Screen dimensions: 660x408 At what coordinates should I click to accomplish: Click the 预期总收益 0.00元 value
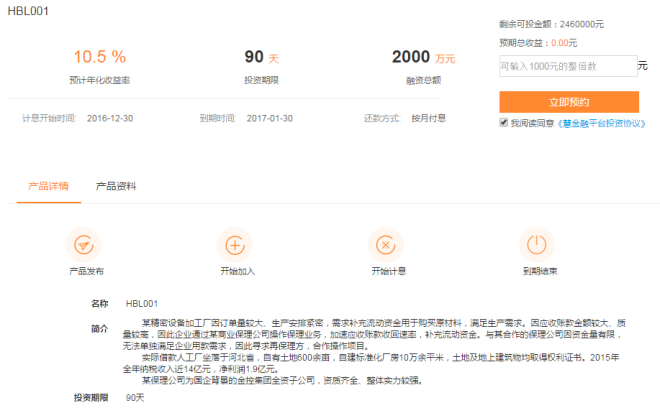564,43
